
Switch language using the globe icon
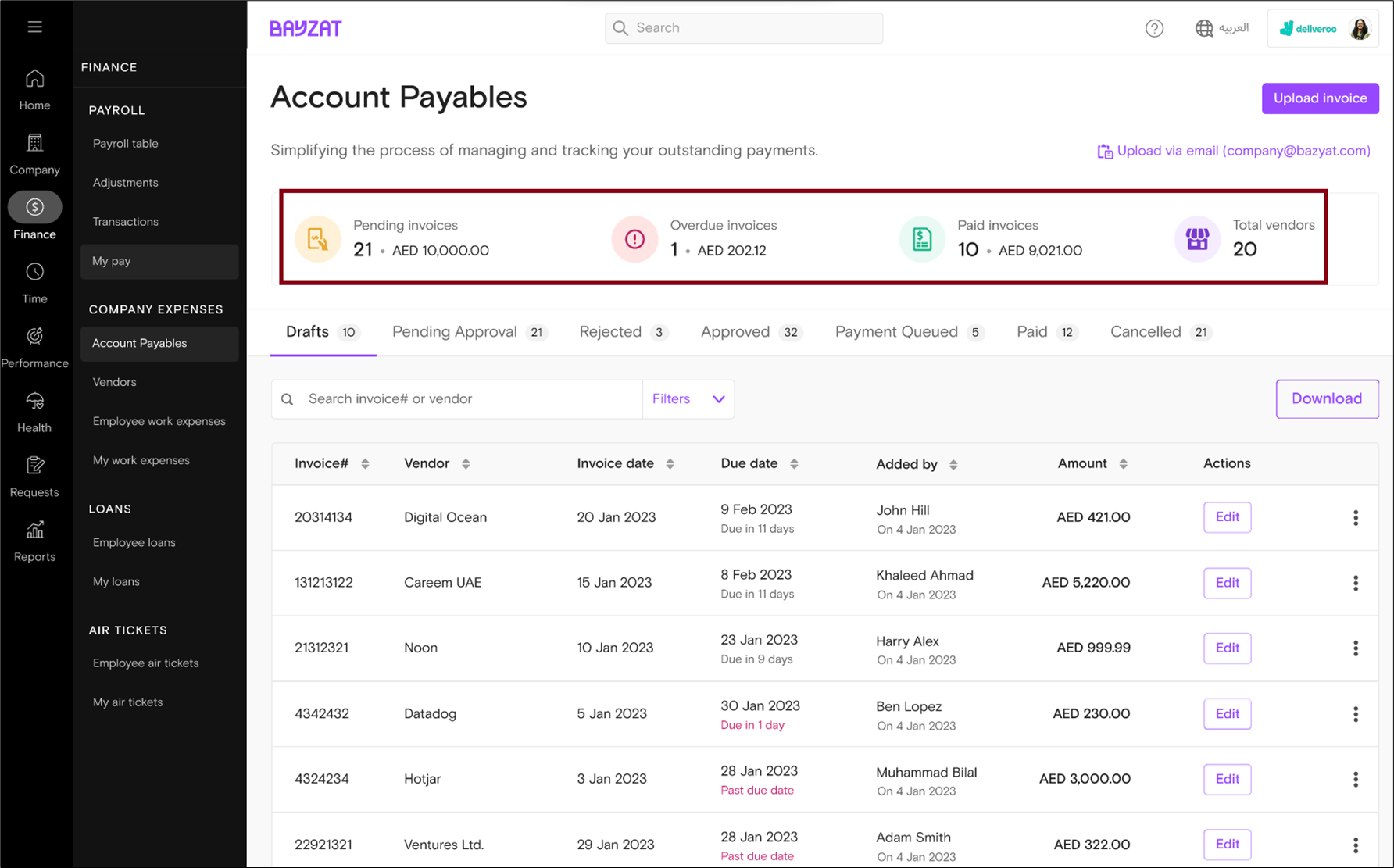pyautogui.click(x=1204, y=29)
